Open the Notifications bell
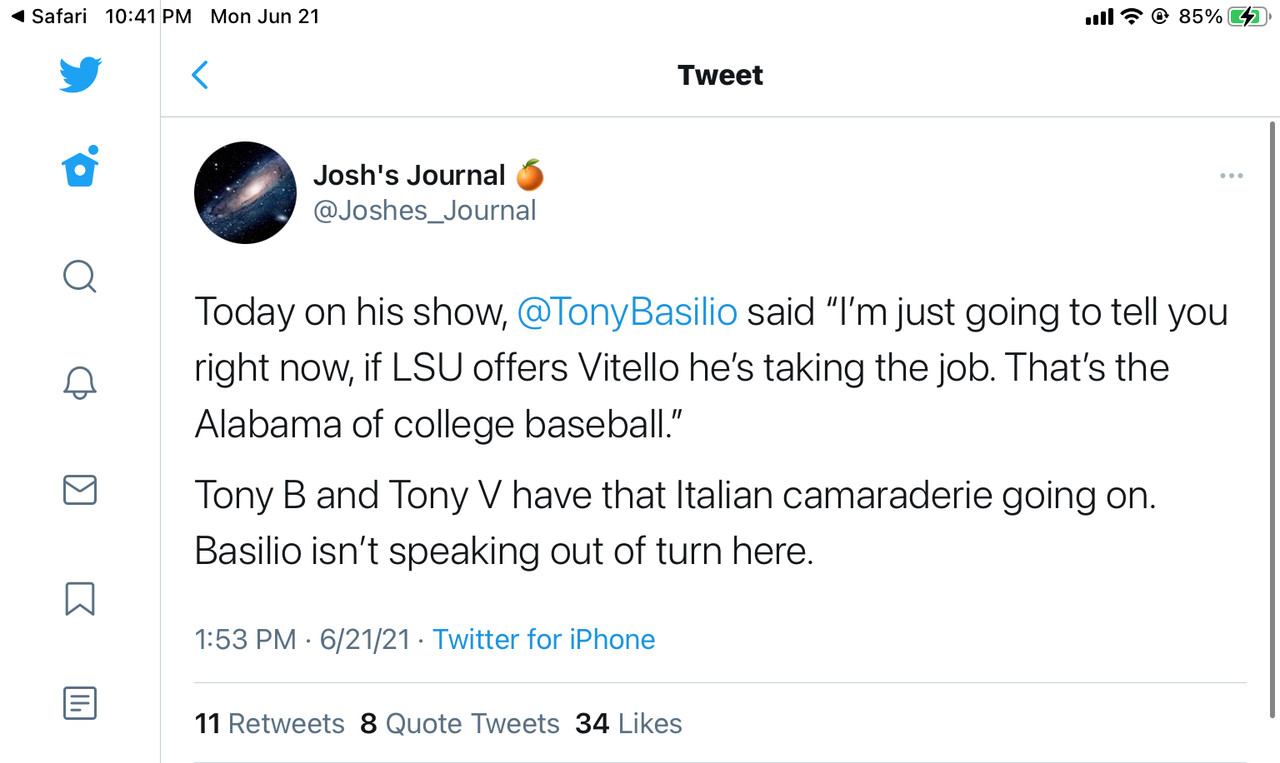 click(80, 382)
